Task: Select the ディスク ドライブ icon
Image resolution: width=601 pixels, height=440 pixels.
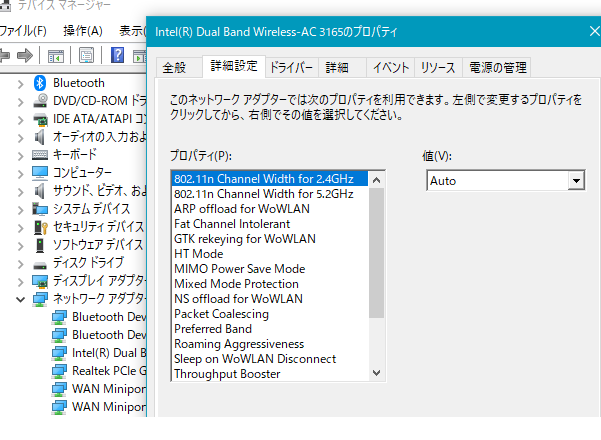Action: (x=40, y=264)
